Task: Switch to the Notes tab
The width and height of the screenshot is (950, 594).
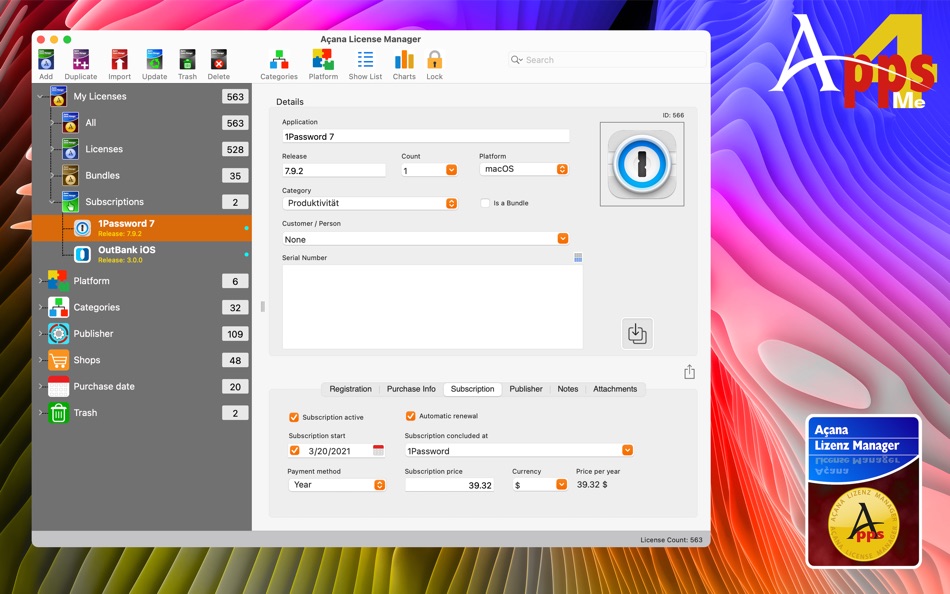Action: 568,389
